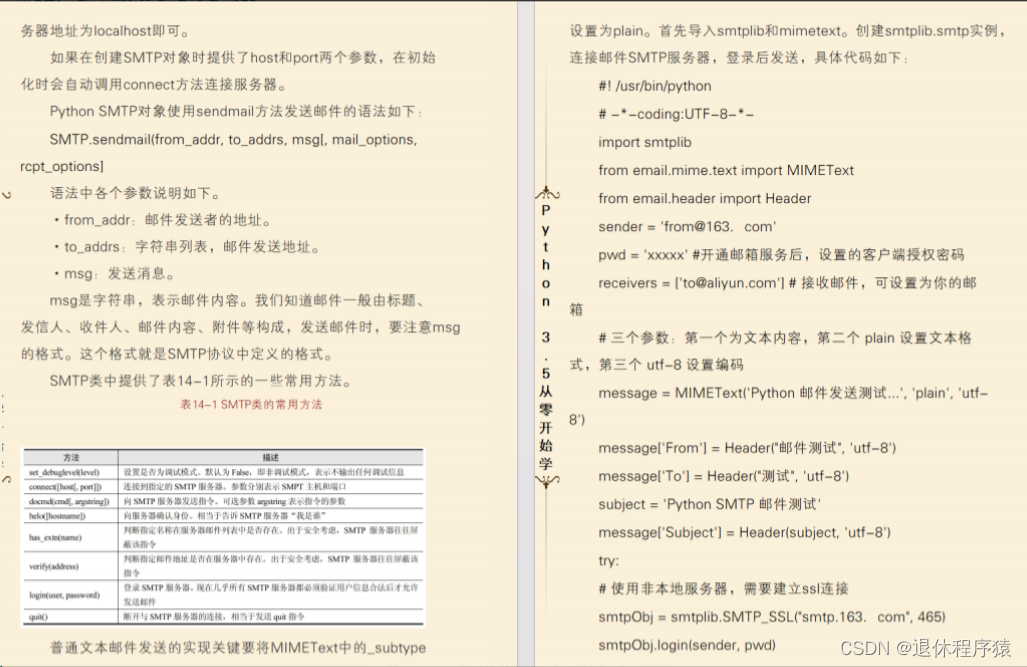Click the line '语法中各个参数说明如下'

point(136,193)
